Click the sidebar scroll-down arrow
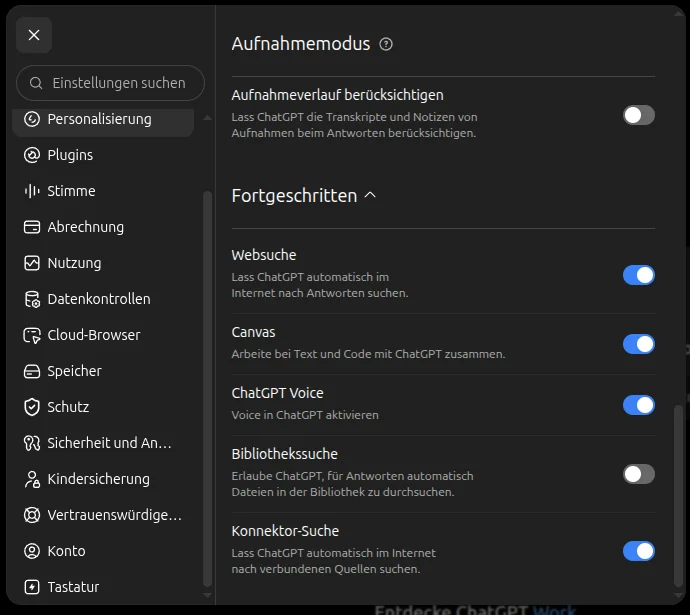690x615 pixels. [207, 595]
